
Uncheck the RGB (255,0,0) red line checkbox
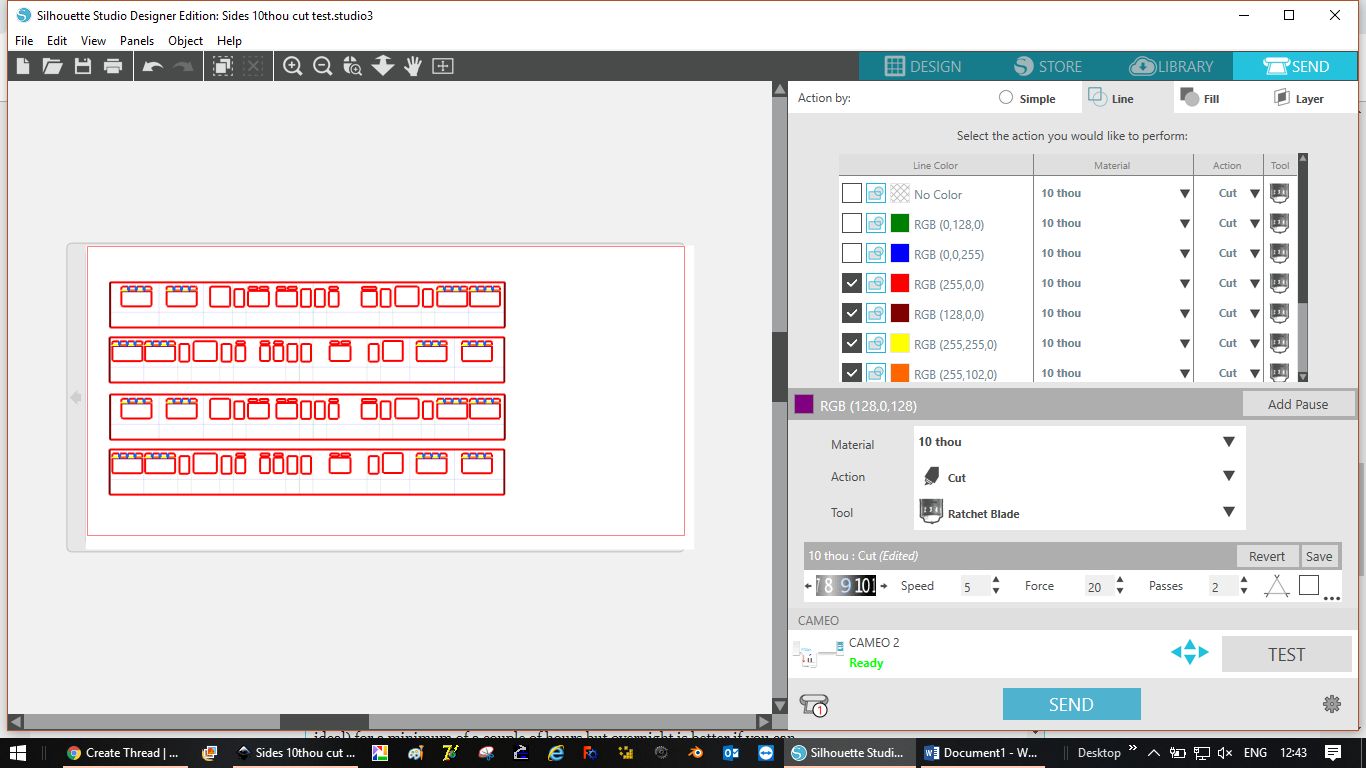click(x=851, y=283)
